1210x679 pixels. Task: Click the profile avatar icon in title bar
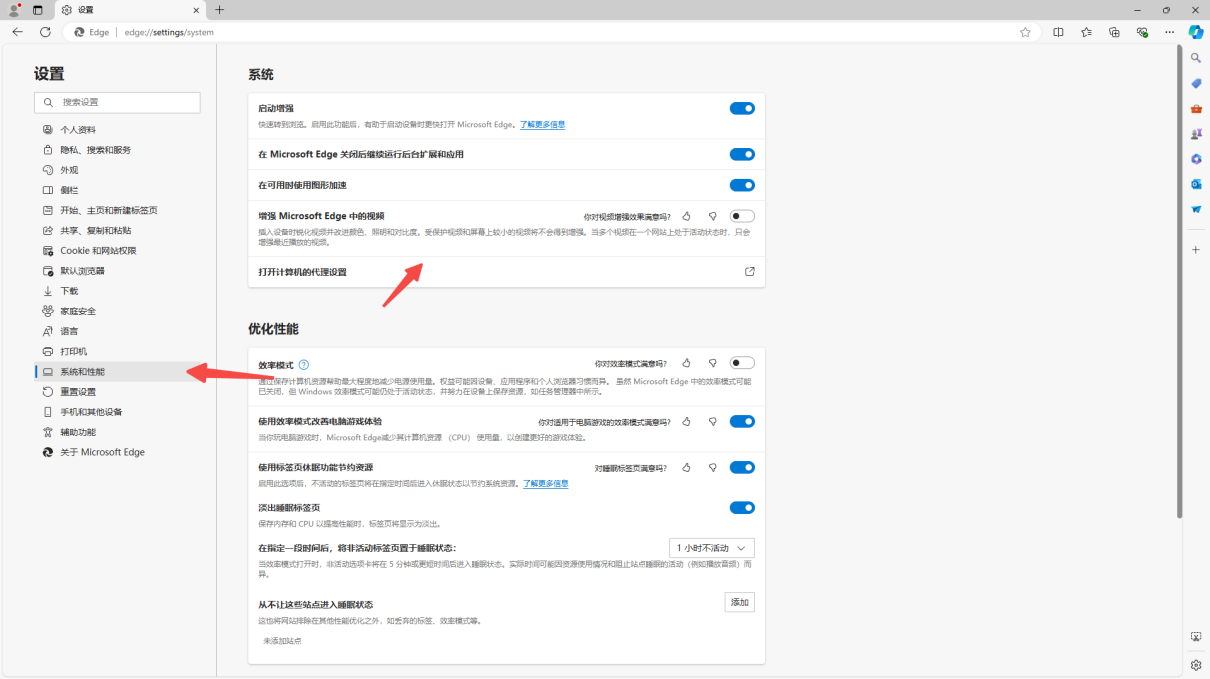pyautogui.click(x=14, y=10)
